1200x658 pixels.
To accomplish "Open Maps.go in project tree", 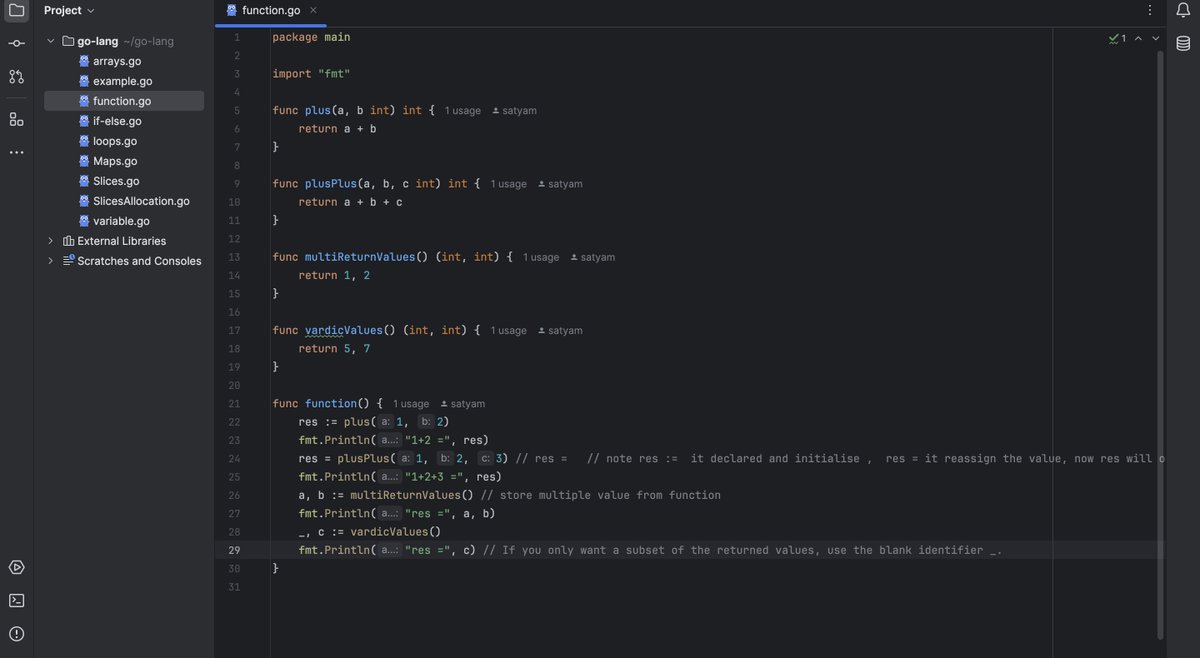I will pos(115,161).
